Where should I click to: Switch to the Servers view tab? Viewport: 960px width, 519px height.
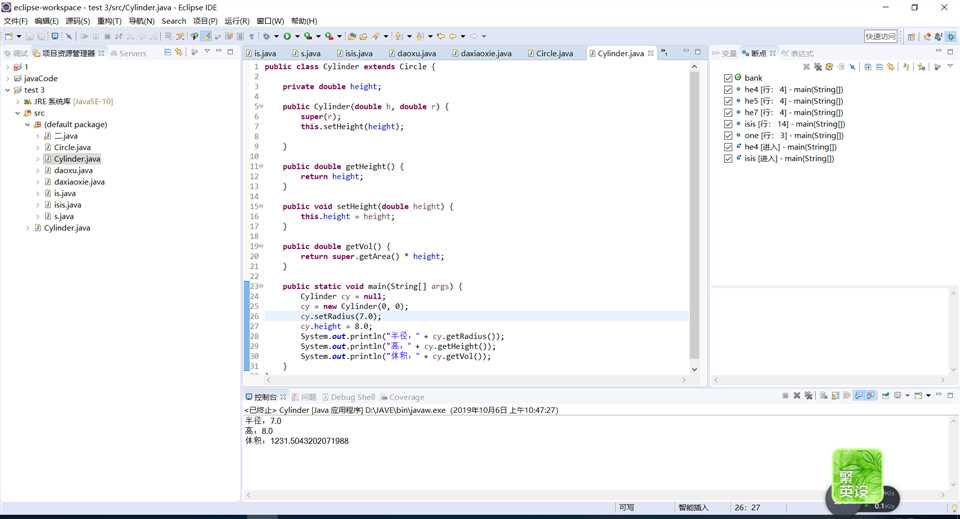pos(129,53)
